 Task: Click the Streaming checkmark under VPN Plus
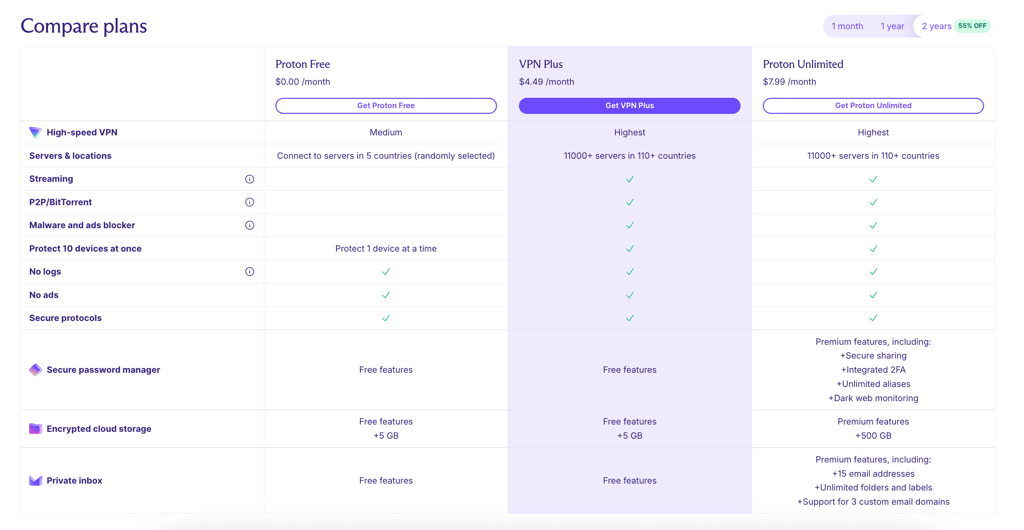630,179
